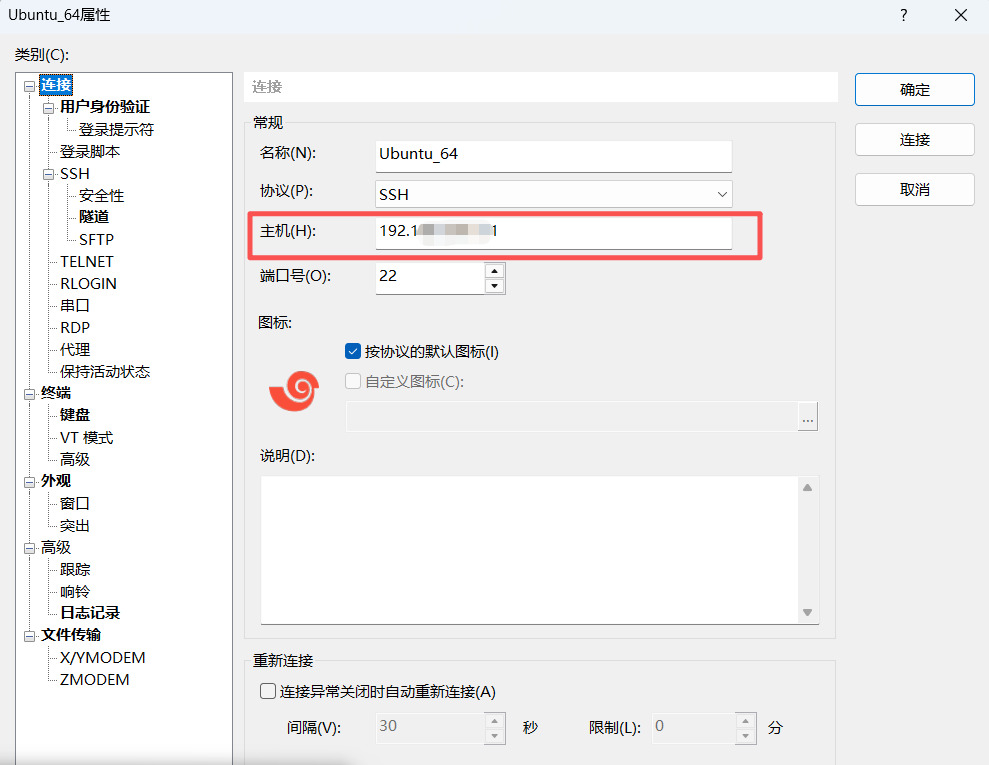The width and height of the screenshot is (989, 765).
Task: Select 突出 under 外观
Action: point(74,525)
